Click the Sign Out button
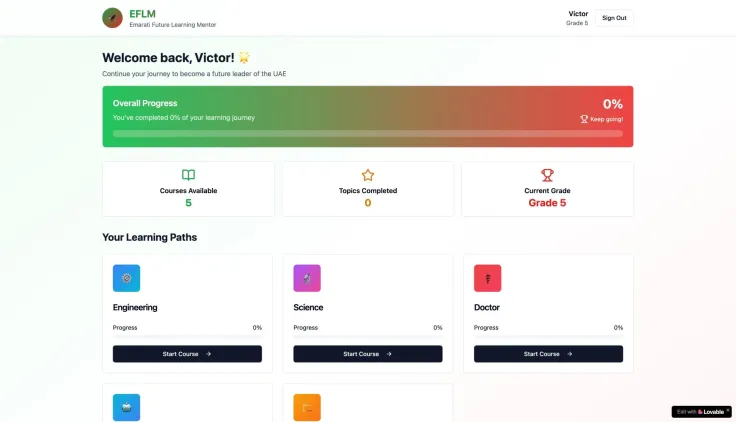 tap(614, 18)
